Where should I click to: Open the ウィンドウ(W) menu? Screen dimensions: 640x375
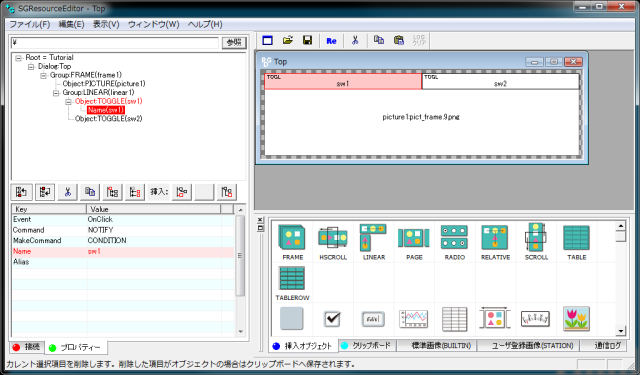click(x=154, y=24)
